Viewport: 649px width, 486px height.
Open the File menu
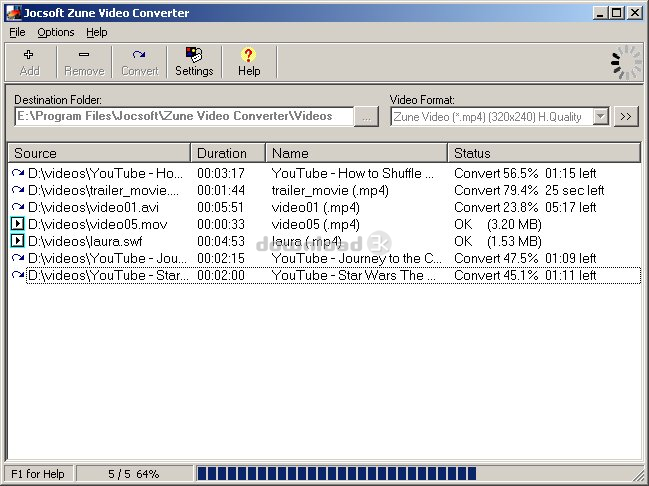click(x=17, y=32)
